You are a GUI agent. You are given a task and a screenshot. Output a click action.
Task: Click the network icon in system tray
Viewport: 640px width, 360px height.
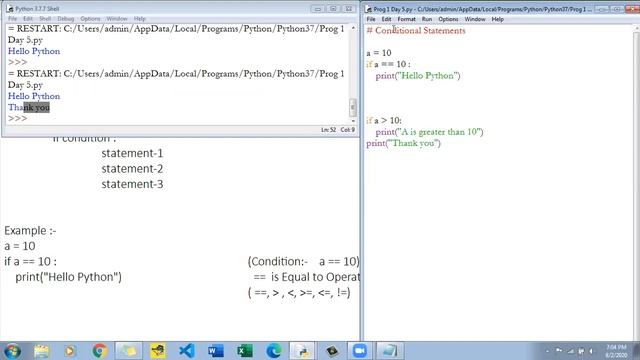click(571, 351)
